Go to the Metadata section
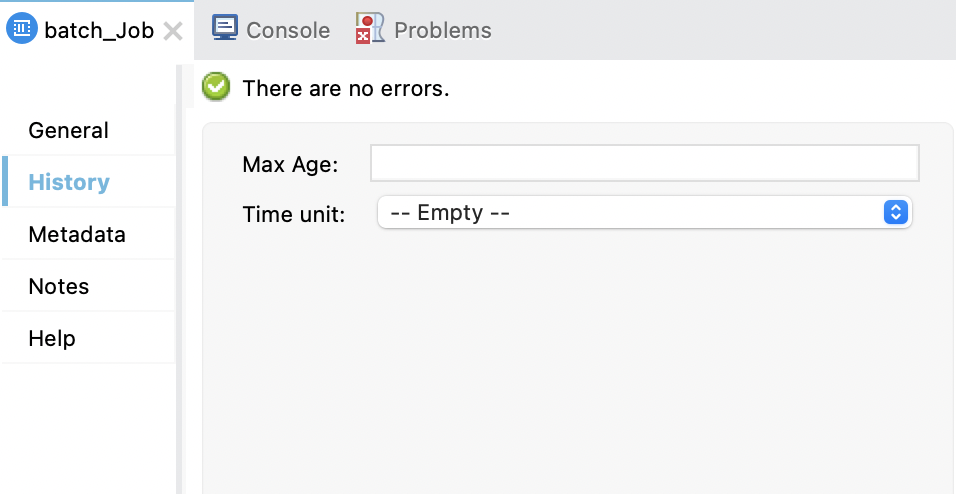Image resolution: width=956 pixels, height=494 pixels. coord(77,235)
